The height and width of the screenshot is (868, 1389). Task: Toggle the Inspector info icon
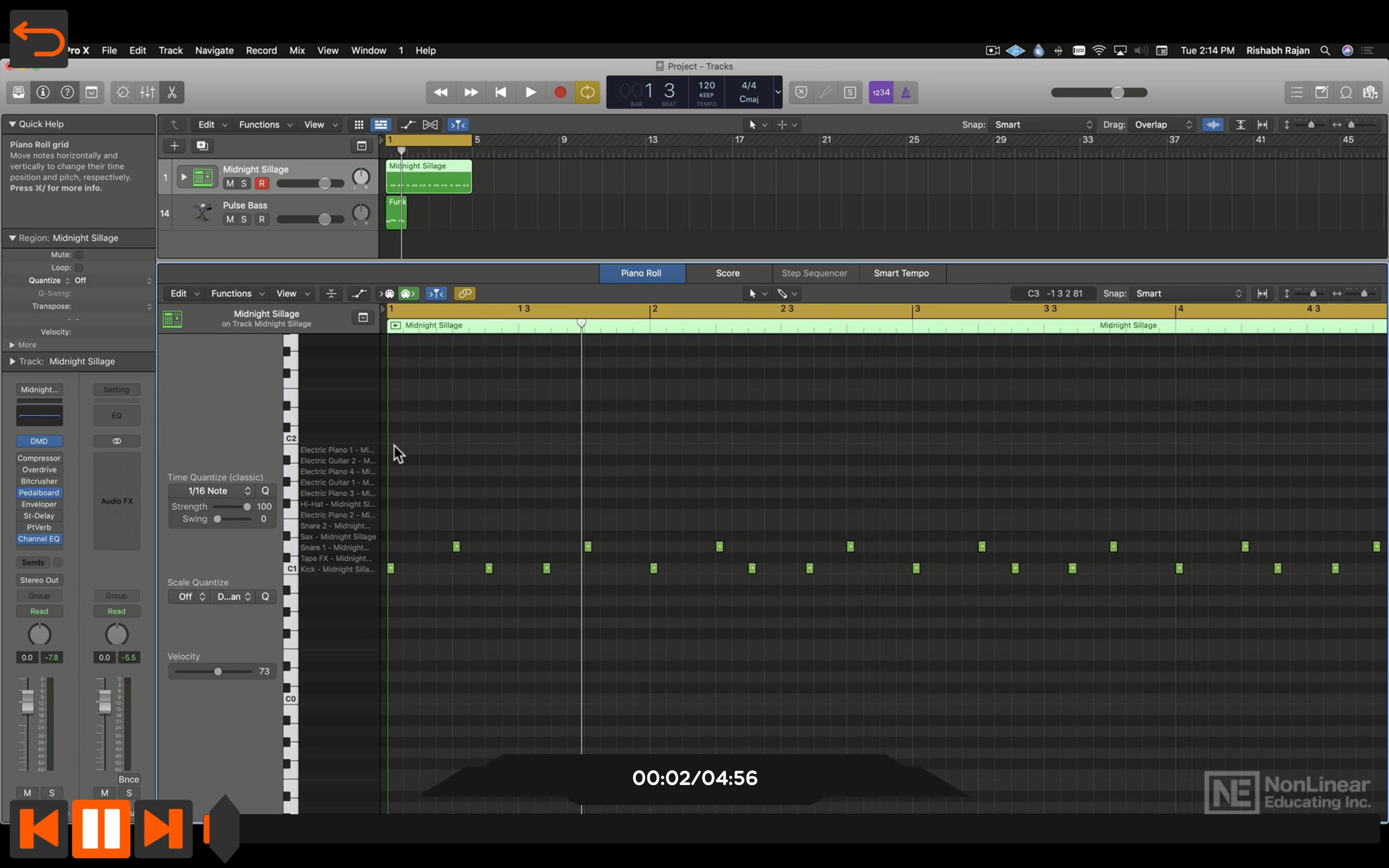pyautogui.click(x=43, y=92)
